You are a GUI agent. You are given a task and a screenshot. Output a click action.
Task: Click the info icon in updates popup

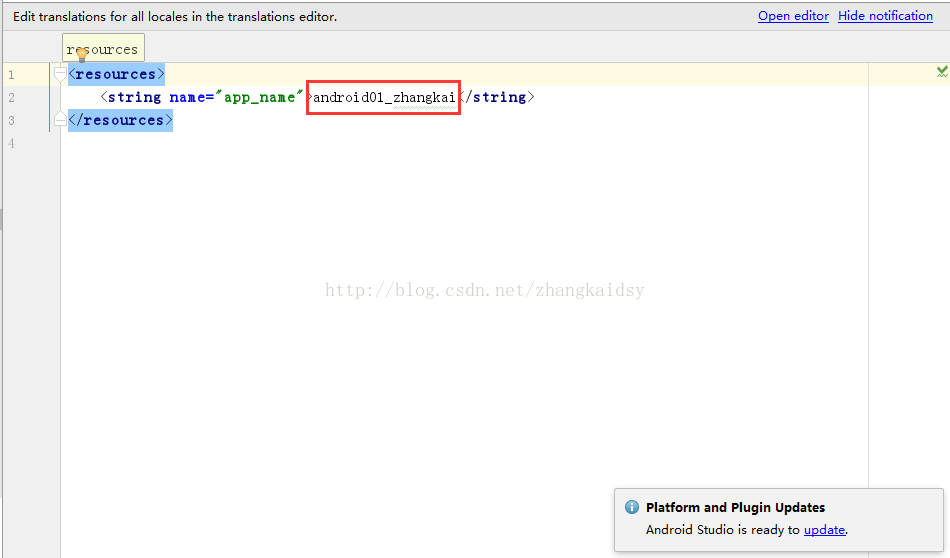[631, 507]
